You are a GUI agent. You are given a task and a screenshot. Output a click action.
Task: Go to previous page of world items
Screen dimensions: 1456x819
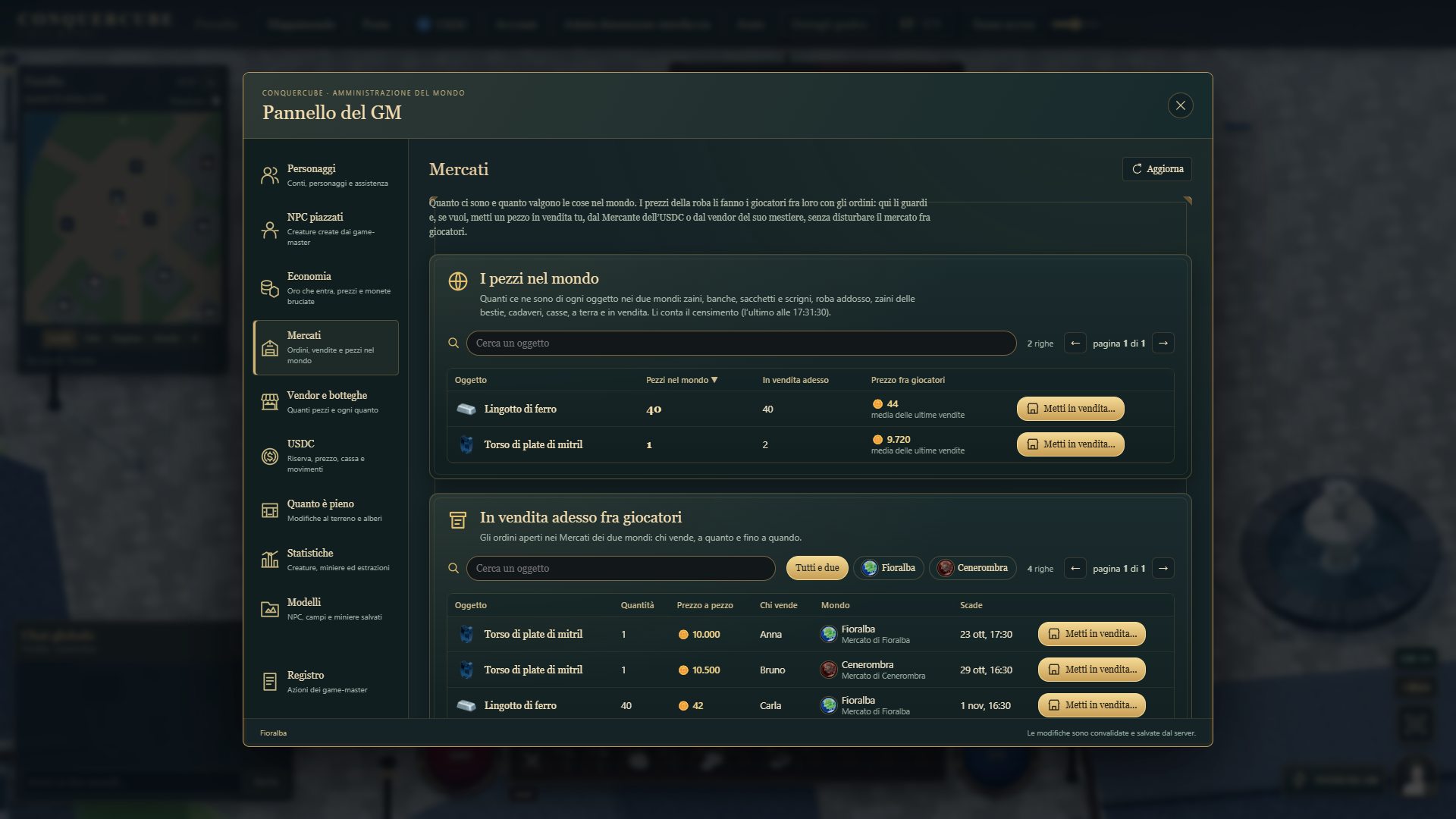[1075, 343]
